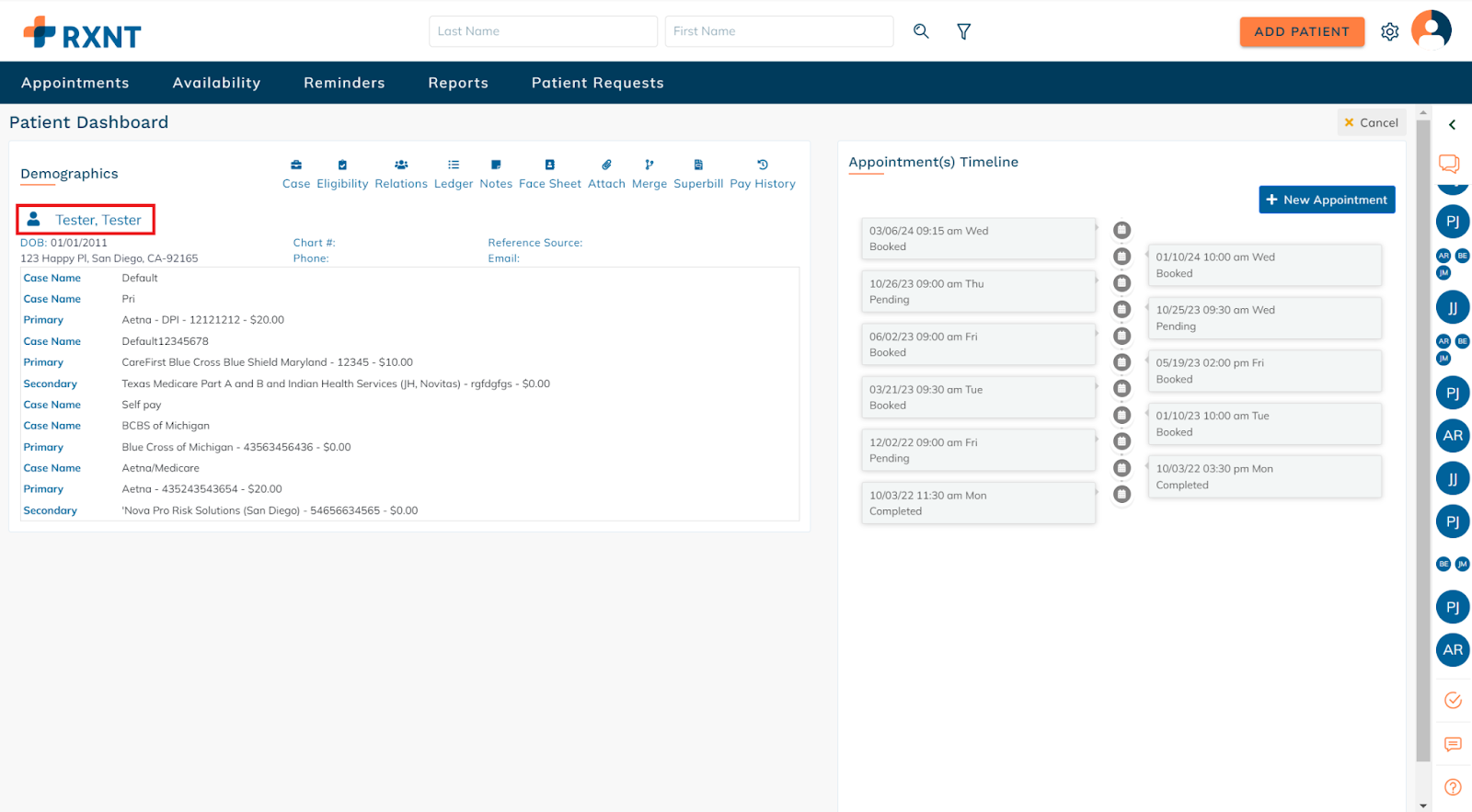The height and width of the screenshot is (812, 1472).
Task: Go to the Appointments tab
Action: pyautogui.click(x=75, y=83)
